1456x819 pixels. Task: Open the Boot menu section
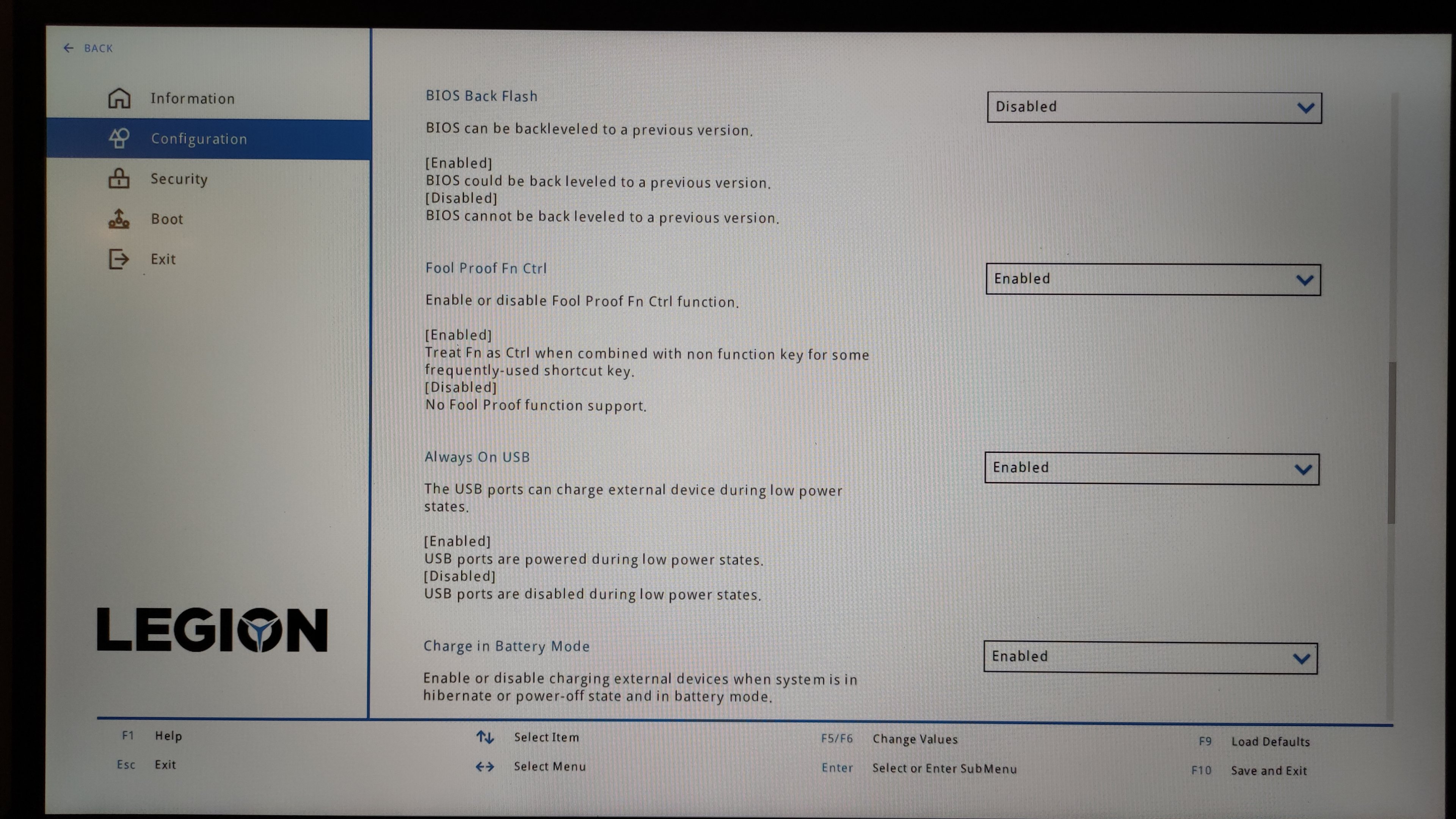[167, 219]
